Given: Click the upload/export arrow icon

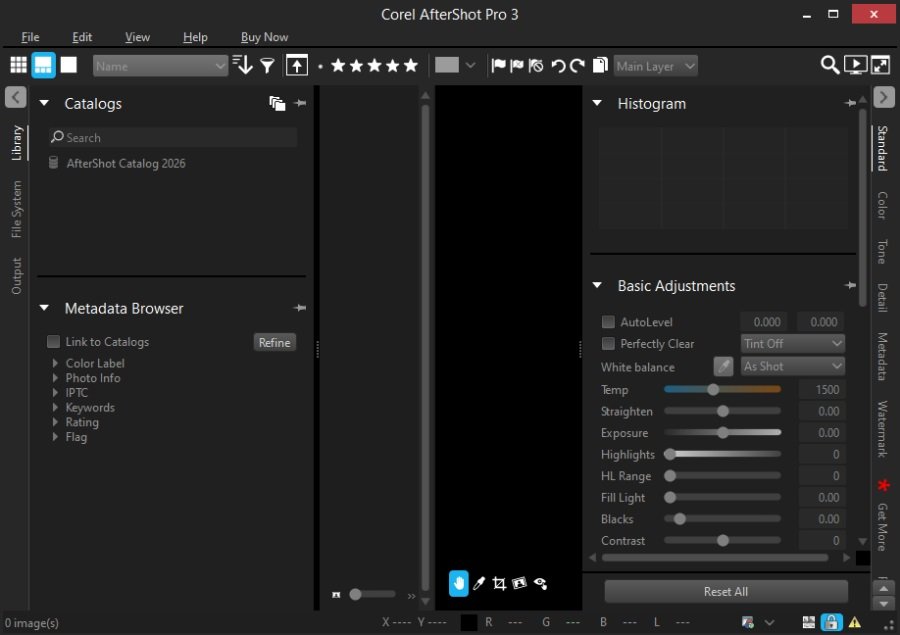Looking at the screenshot, I should (x=297, y=65).
